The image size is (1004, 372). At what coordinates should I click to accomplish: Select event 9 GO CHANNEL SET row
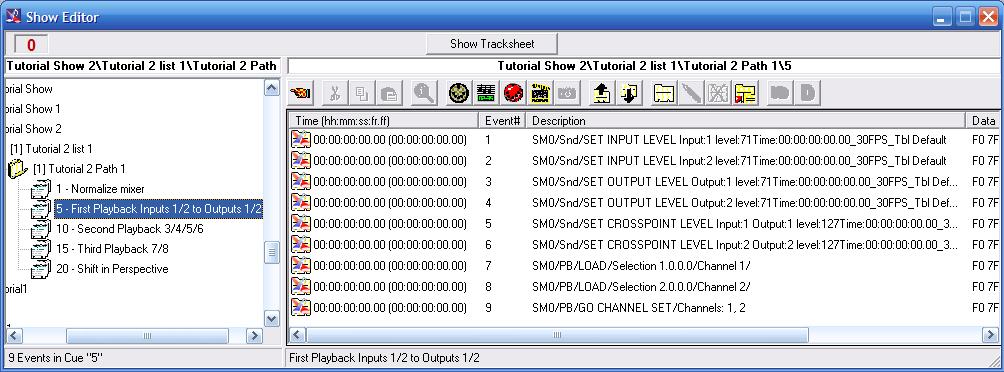[x=644, y=307]
